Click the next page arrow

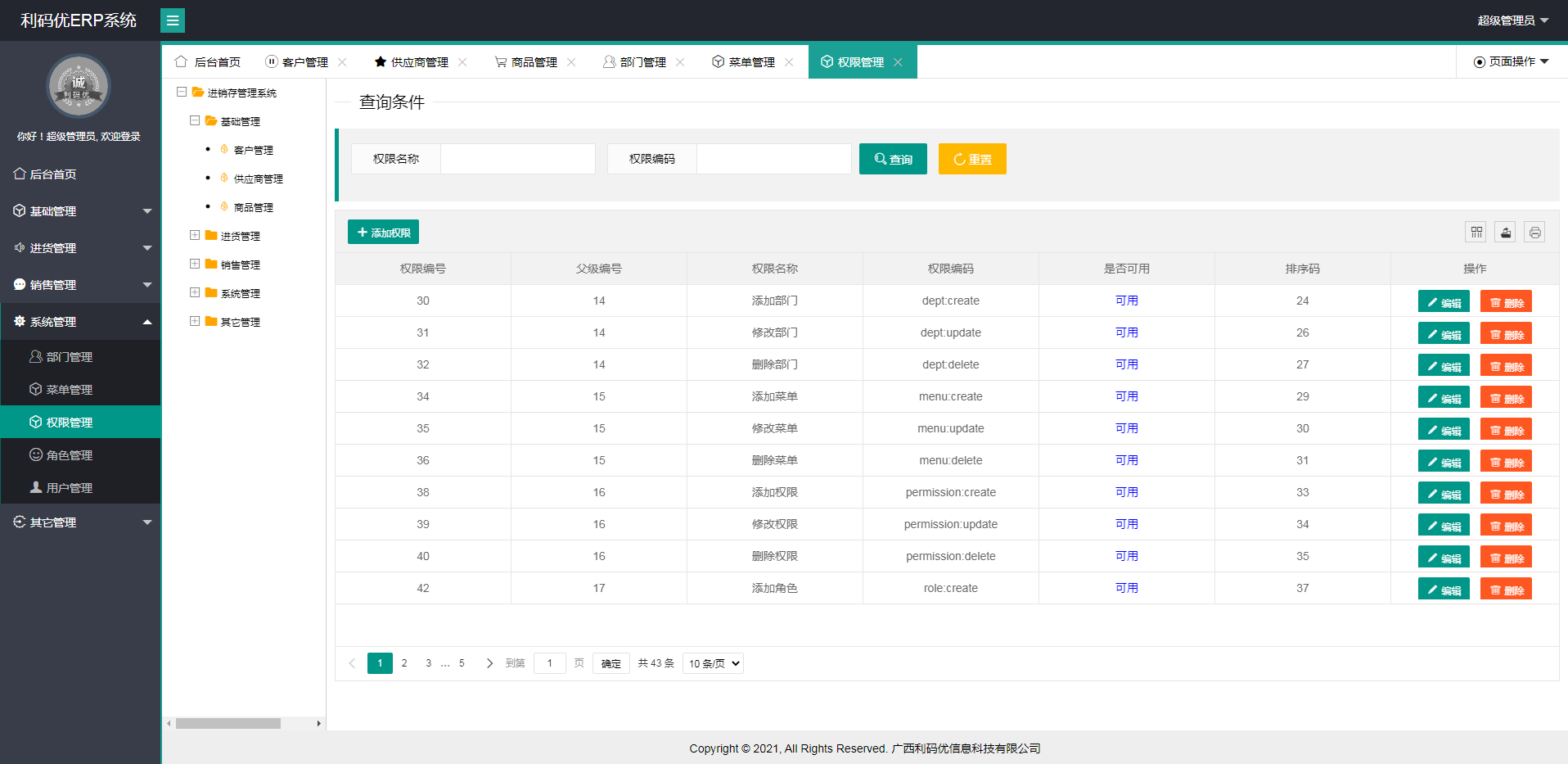489,663
